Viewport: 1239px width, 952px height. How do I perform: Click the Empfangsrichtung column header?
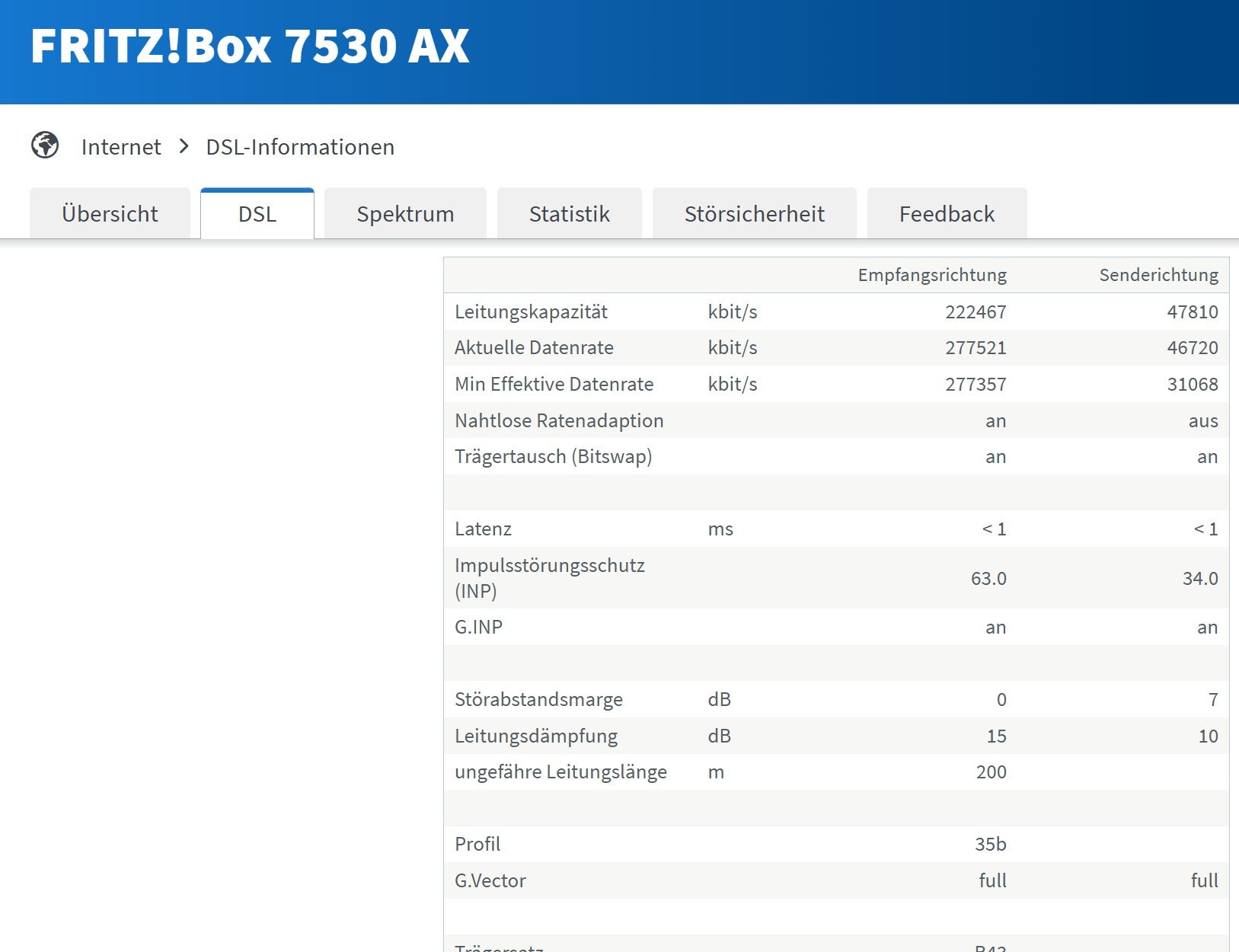coord(932,275)
